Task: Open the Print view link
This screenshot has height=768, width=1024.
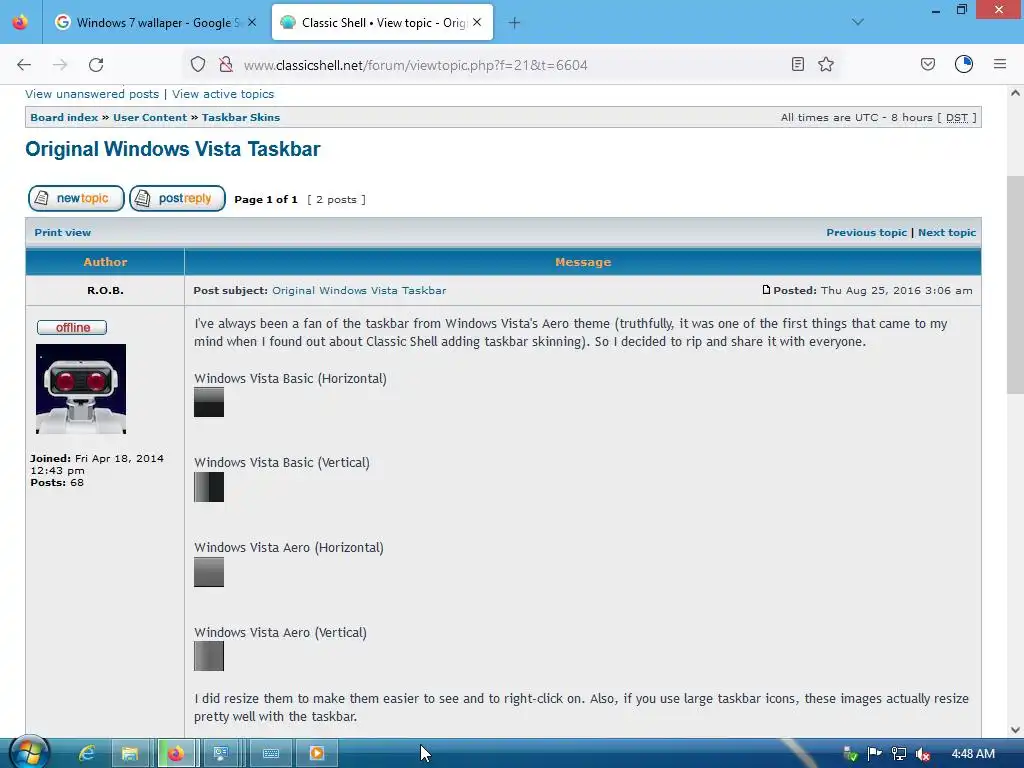Action: pyautogui.click(x=63, y=232)
